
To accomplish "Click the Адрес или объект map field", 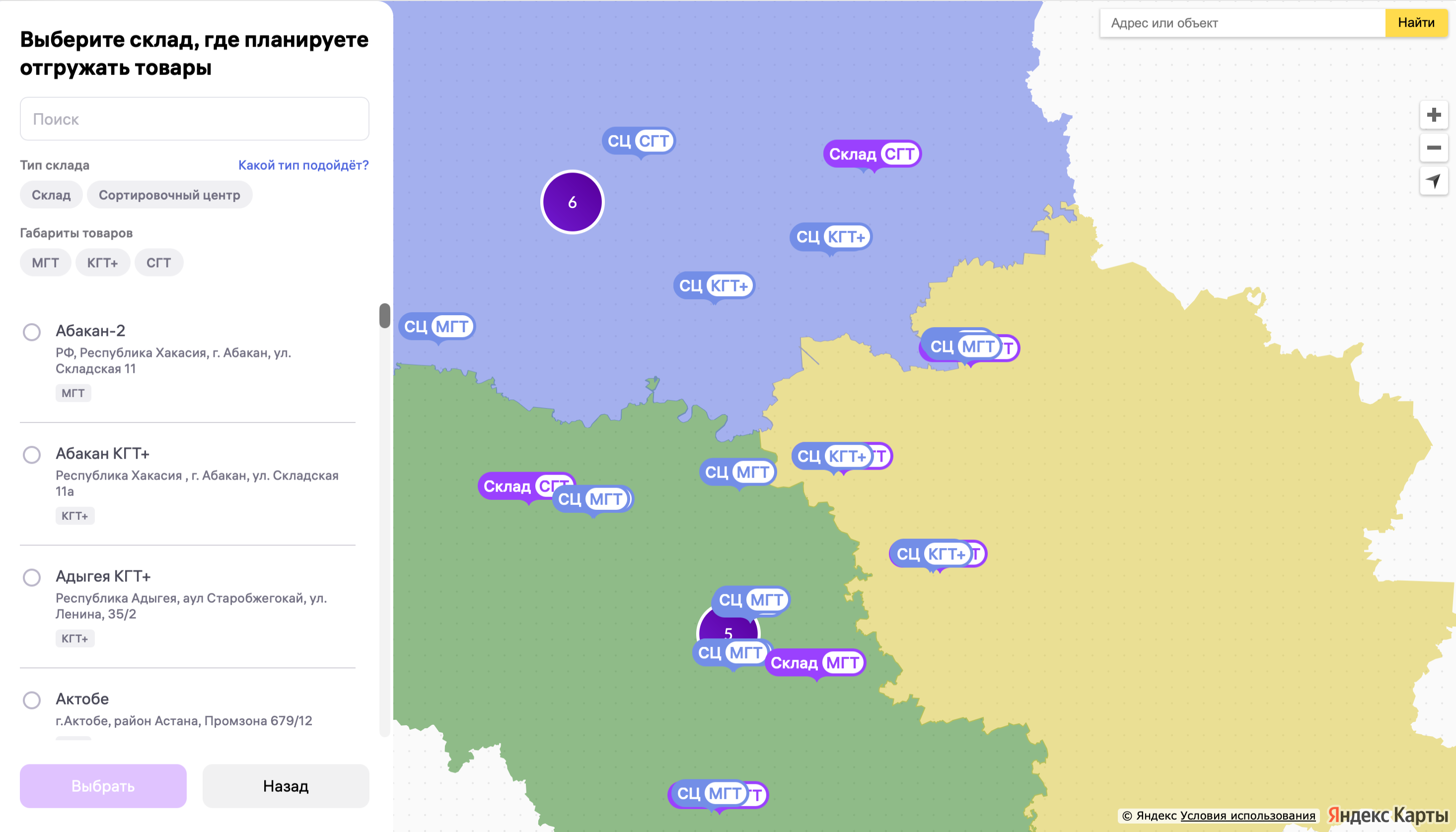I will [x=1242, y=23].
